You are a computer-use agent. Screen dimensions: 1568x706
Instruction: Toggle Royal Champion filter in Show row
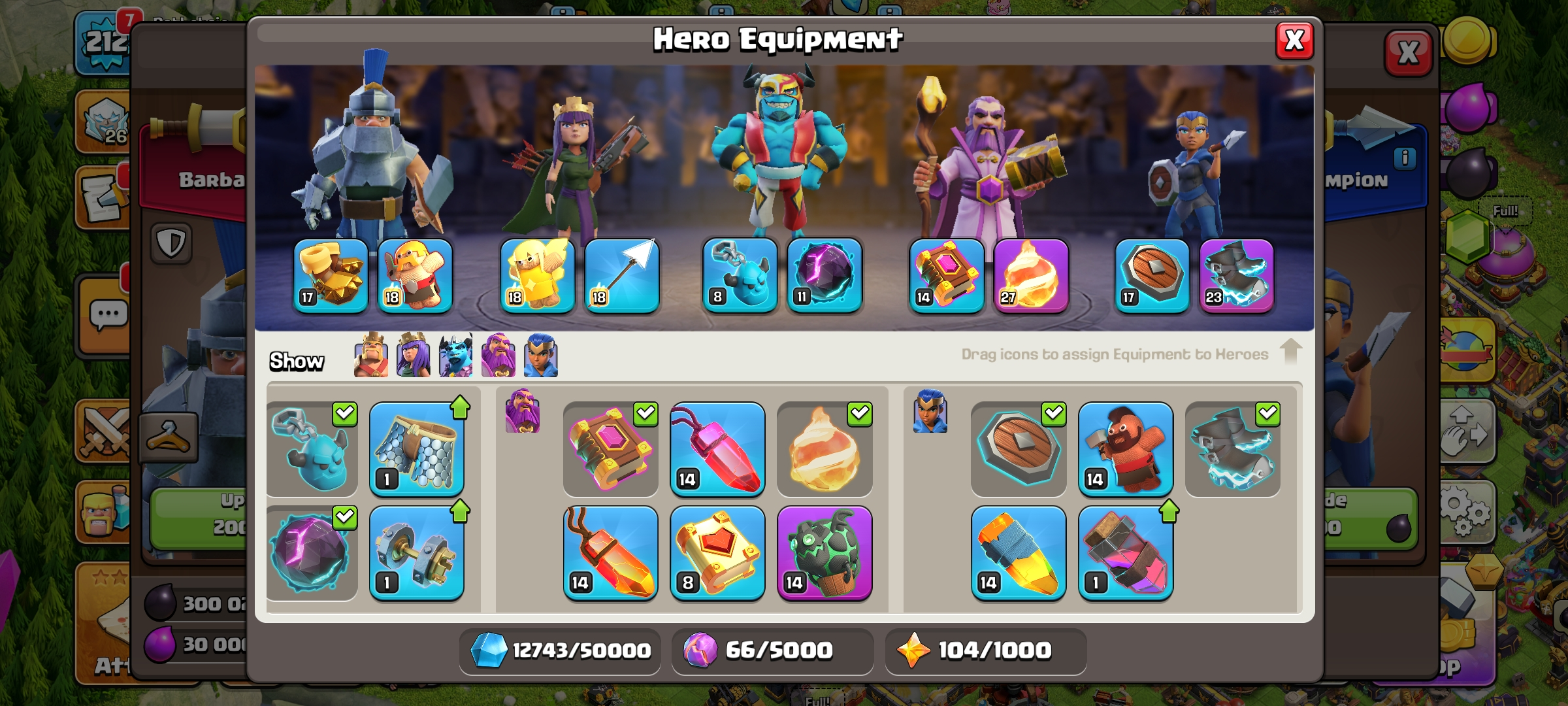[540, 355]
